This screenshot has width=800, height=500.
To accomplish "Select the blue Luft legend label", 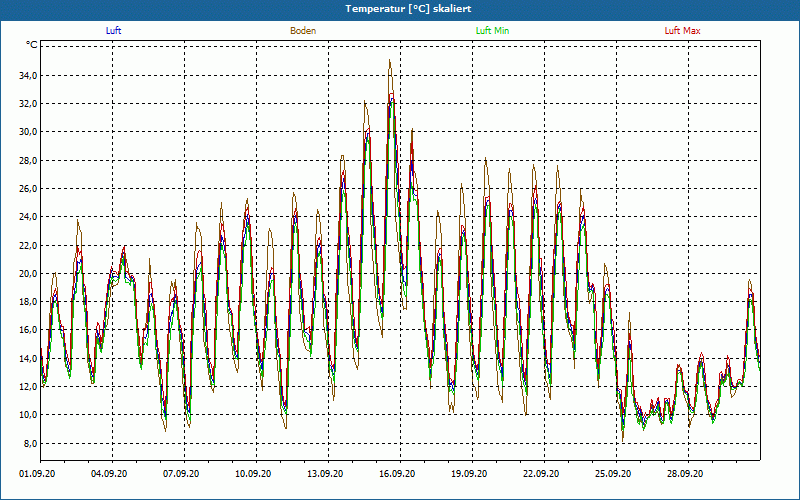I will coord(113,31).
